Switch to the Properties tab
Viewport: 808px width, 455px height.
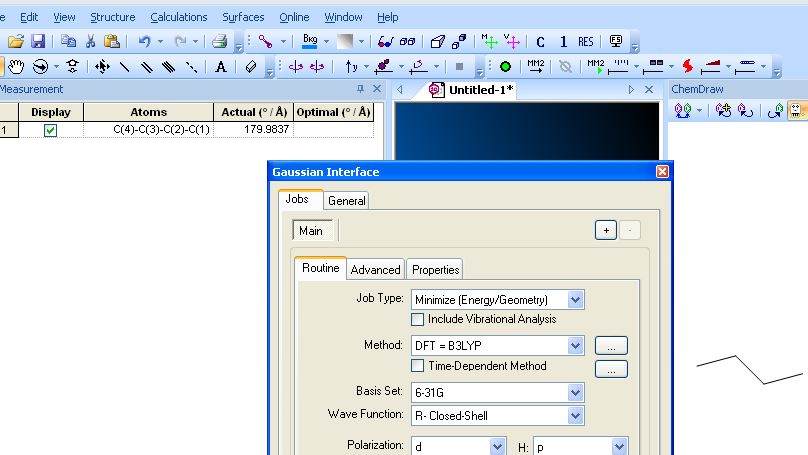(x=435, y=269)
